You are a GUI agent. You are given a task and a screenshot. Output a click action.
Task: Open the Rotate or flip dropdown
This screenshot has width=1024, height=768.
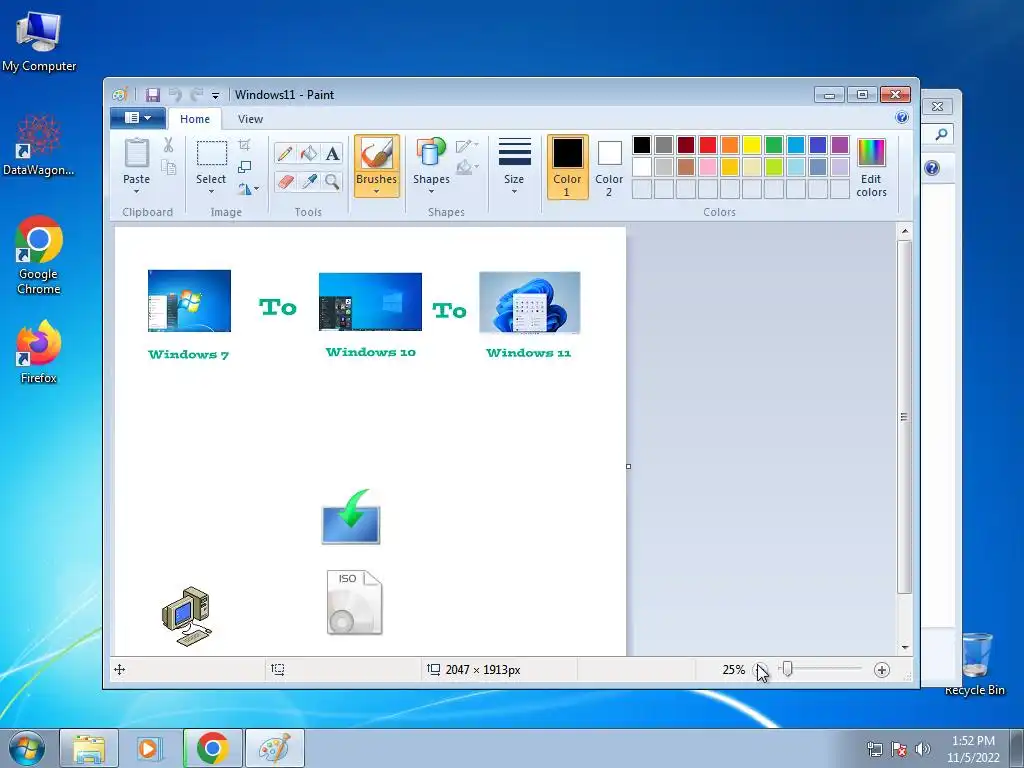(x=248, y=189)
